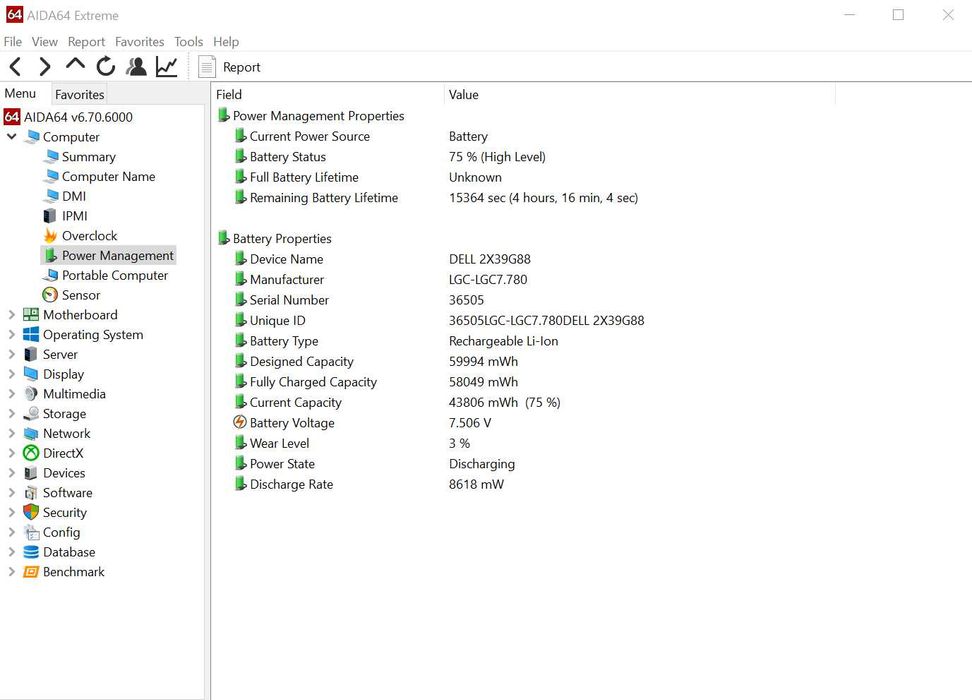Refresh the current page
Screen dimensions: 972x700
pyautogui.click(x=105, y=66)
